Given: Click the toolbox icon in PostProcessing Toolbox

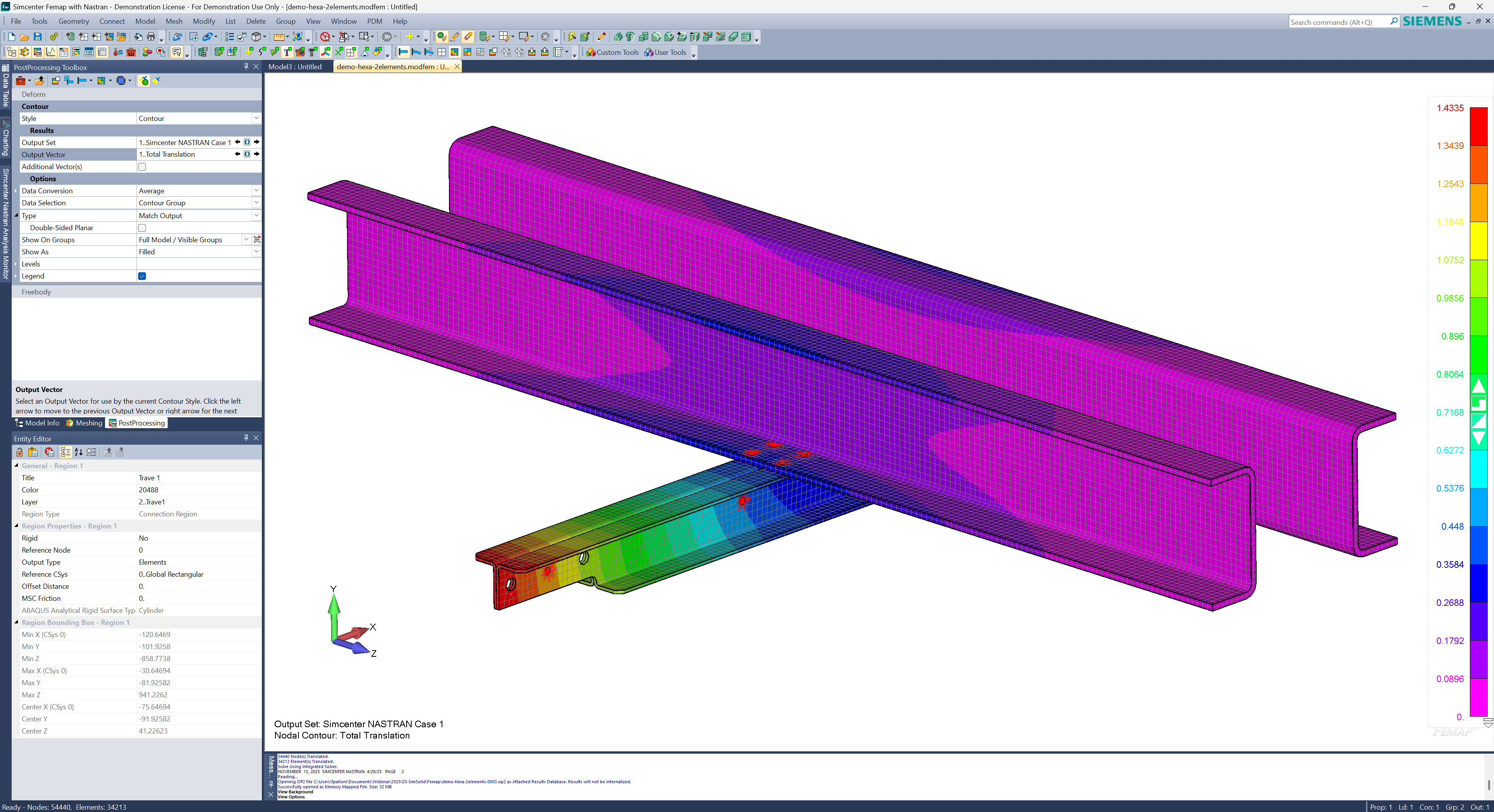Looking at the screenshot, I should pos(20,80).
